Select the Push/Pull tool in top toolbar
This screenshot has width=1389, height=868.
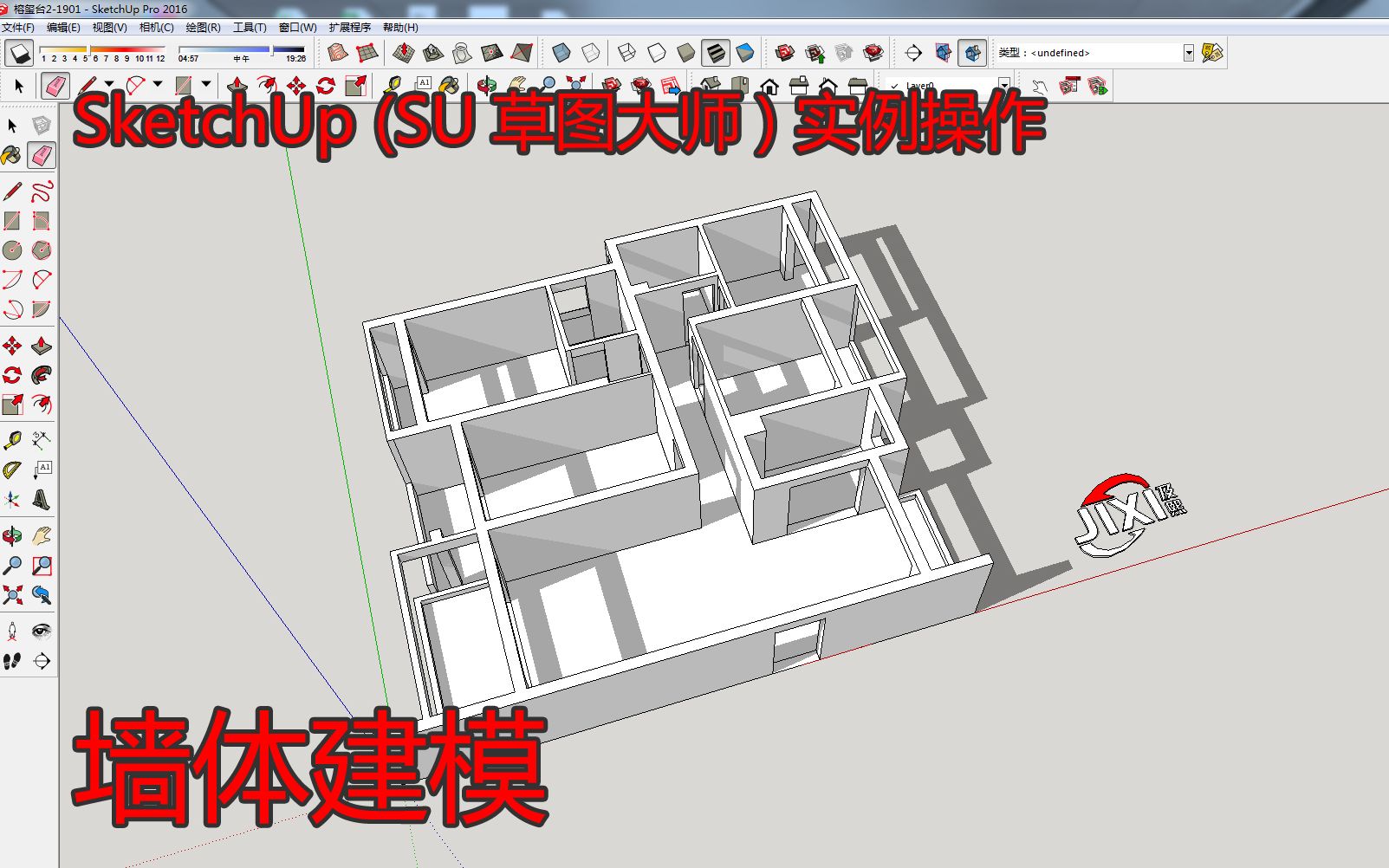pos(237,85)
